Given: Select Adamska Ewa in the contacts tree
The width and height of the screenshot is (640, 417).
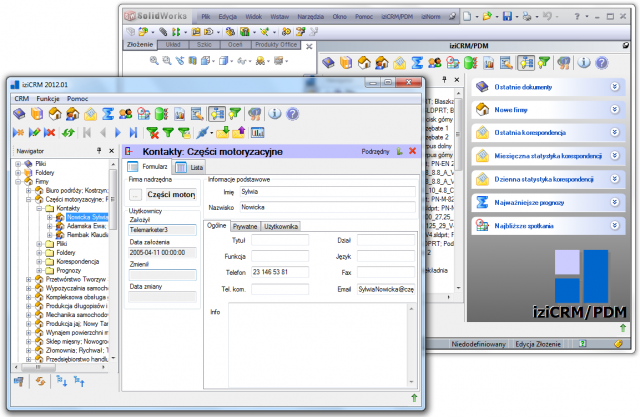Looking at the screenshot, I should pyautogui.click(x=86, y=226).
